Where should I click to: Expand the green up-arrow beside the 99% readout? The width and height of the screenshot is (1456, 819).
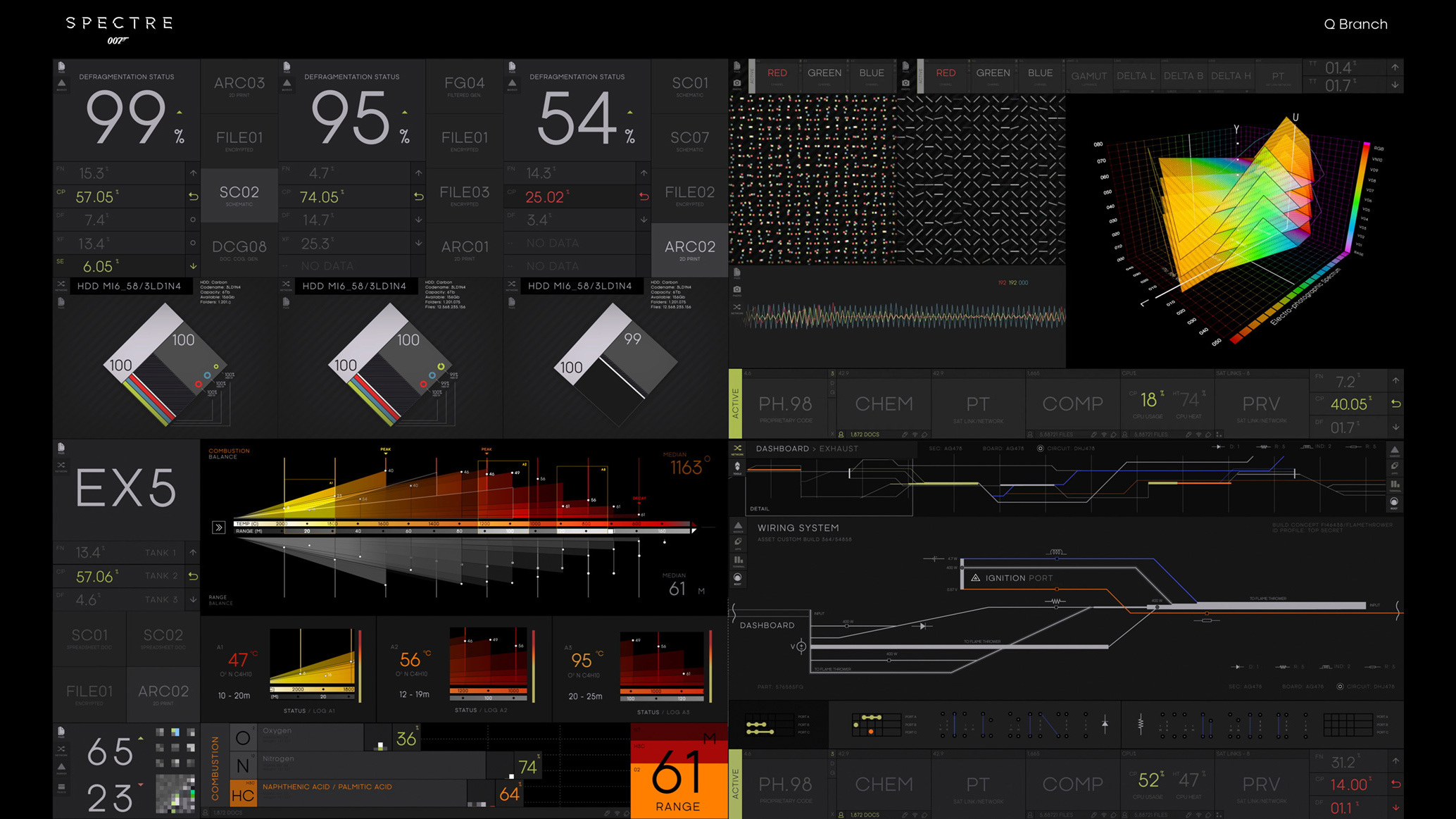[x=179, y=111]
